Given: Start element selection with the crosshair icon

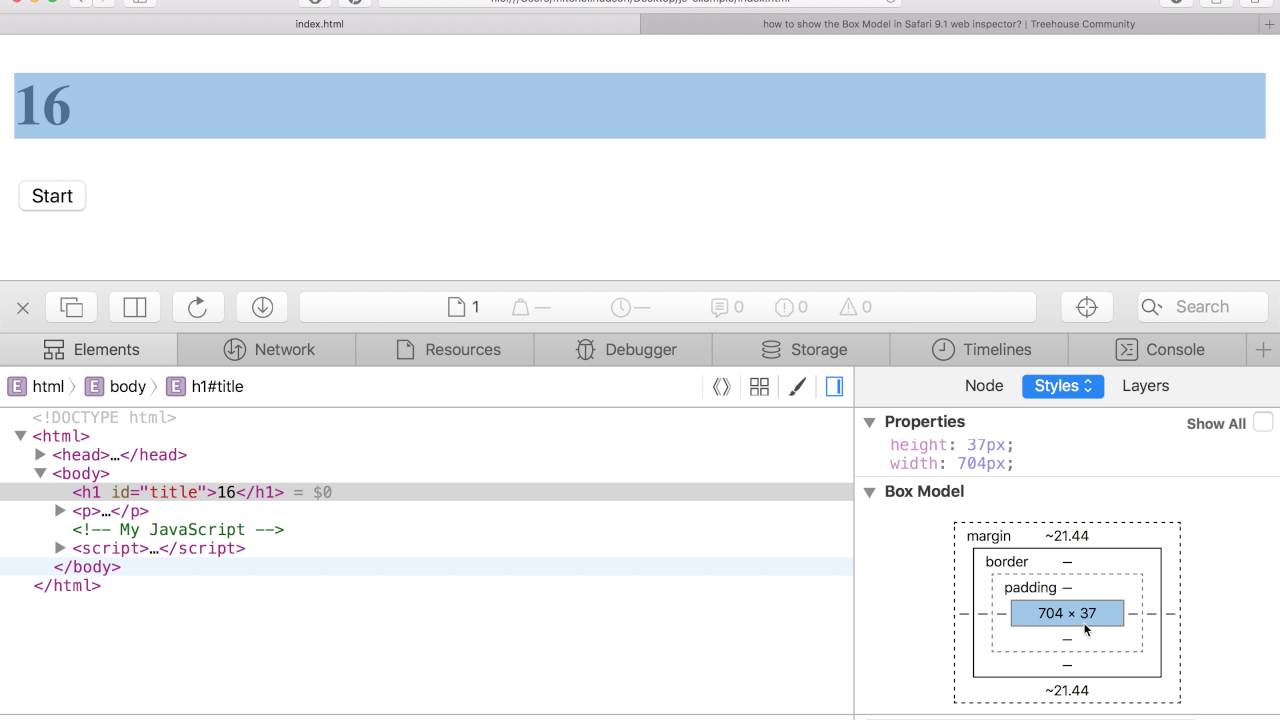Looking at the screenshot, I should (1087, 307).
